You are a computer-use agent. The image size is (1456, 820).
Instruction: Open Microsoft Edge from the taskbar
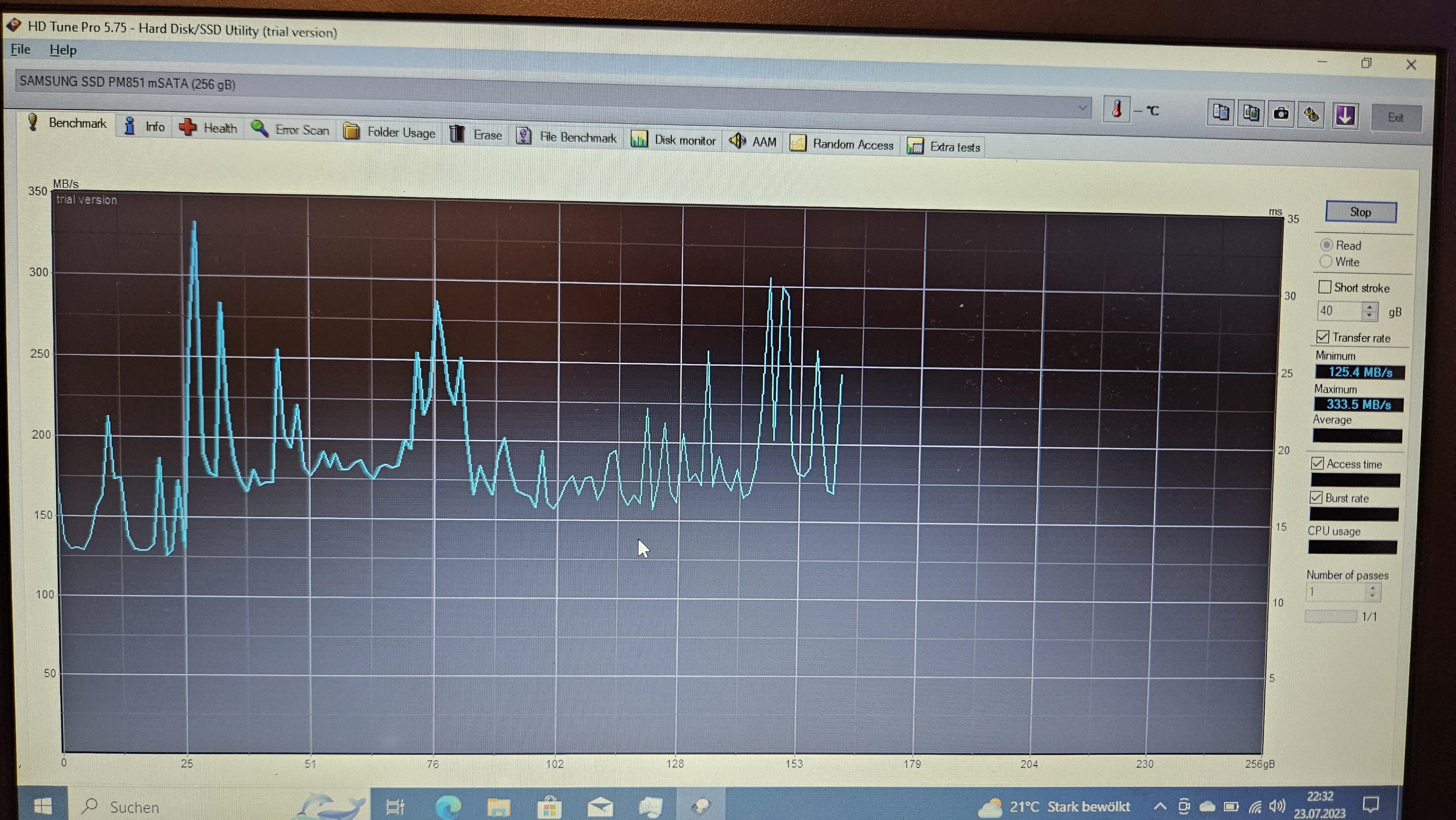tap(448, 806)
